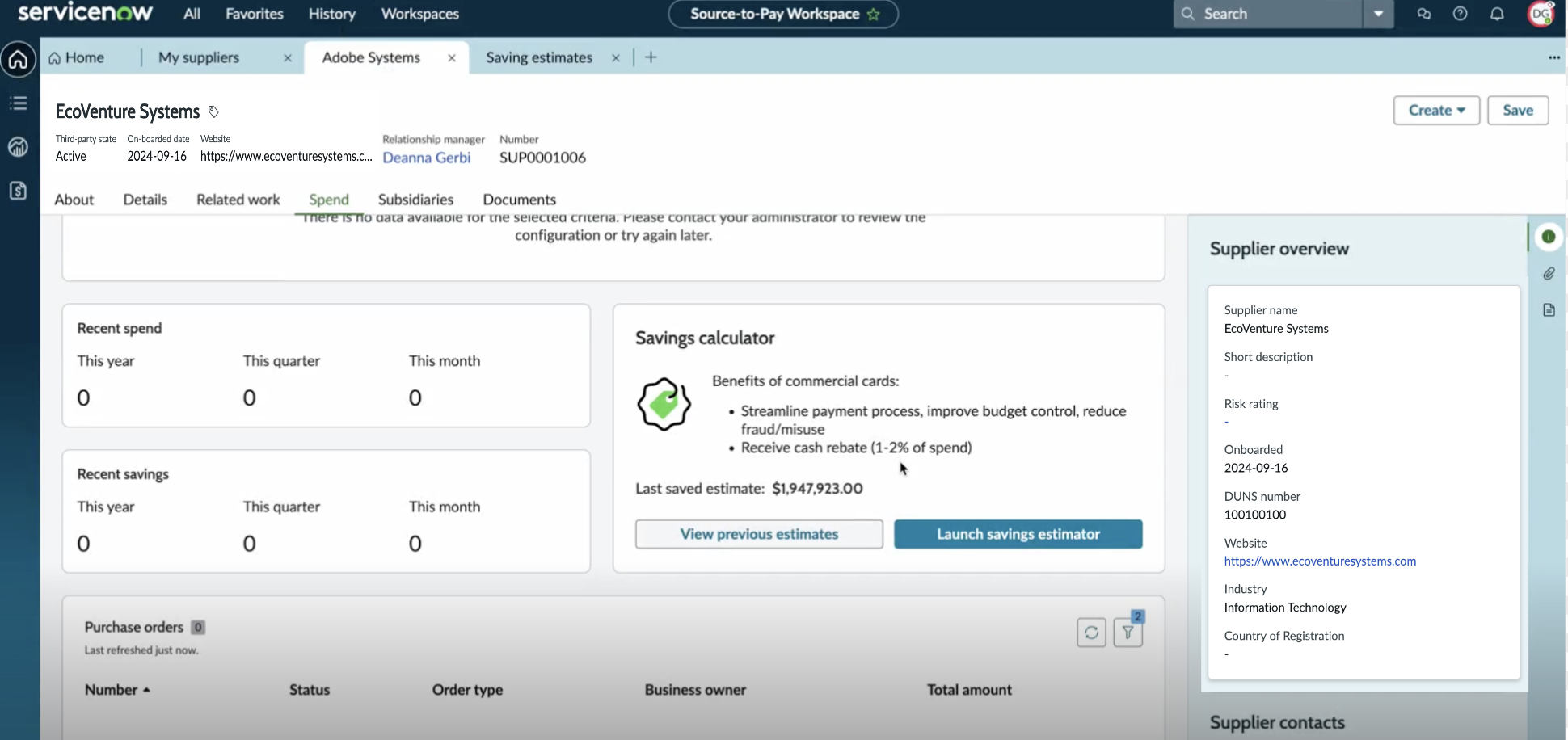This screenshot has height=740, width=1568.
Task: Expand the Create dropdown button
Action: (1436, 111)
